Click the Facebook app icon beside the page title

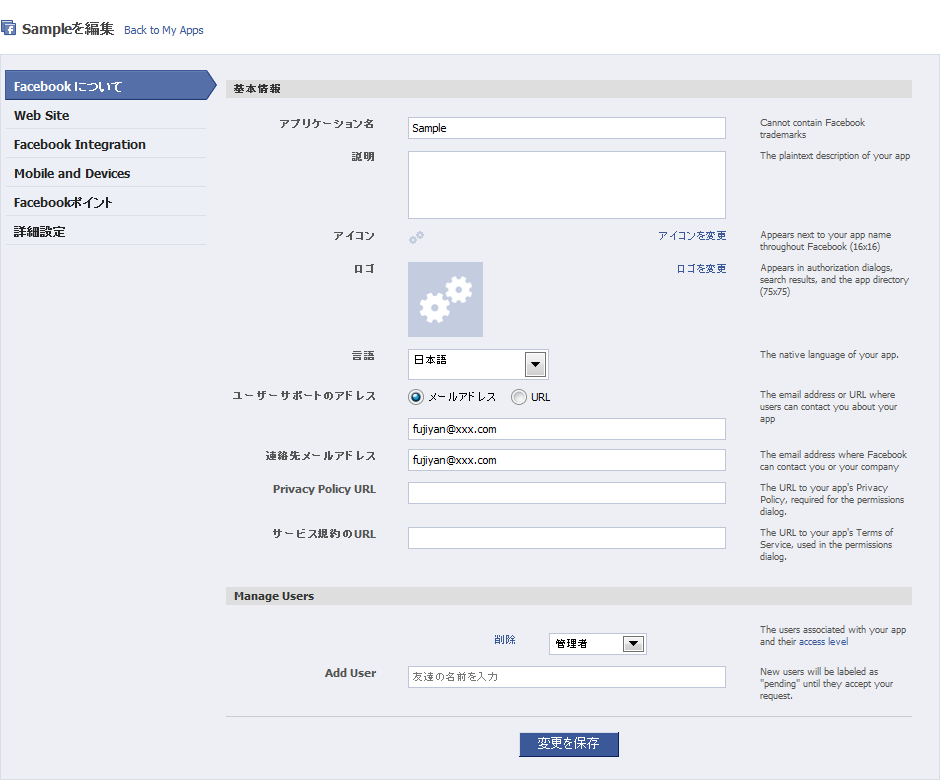(8, 28)
